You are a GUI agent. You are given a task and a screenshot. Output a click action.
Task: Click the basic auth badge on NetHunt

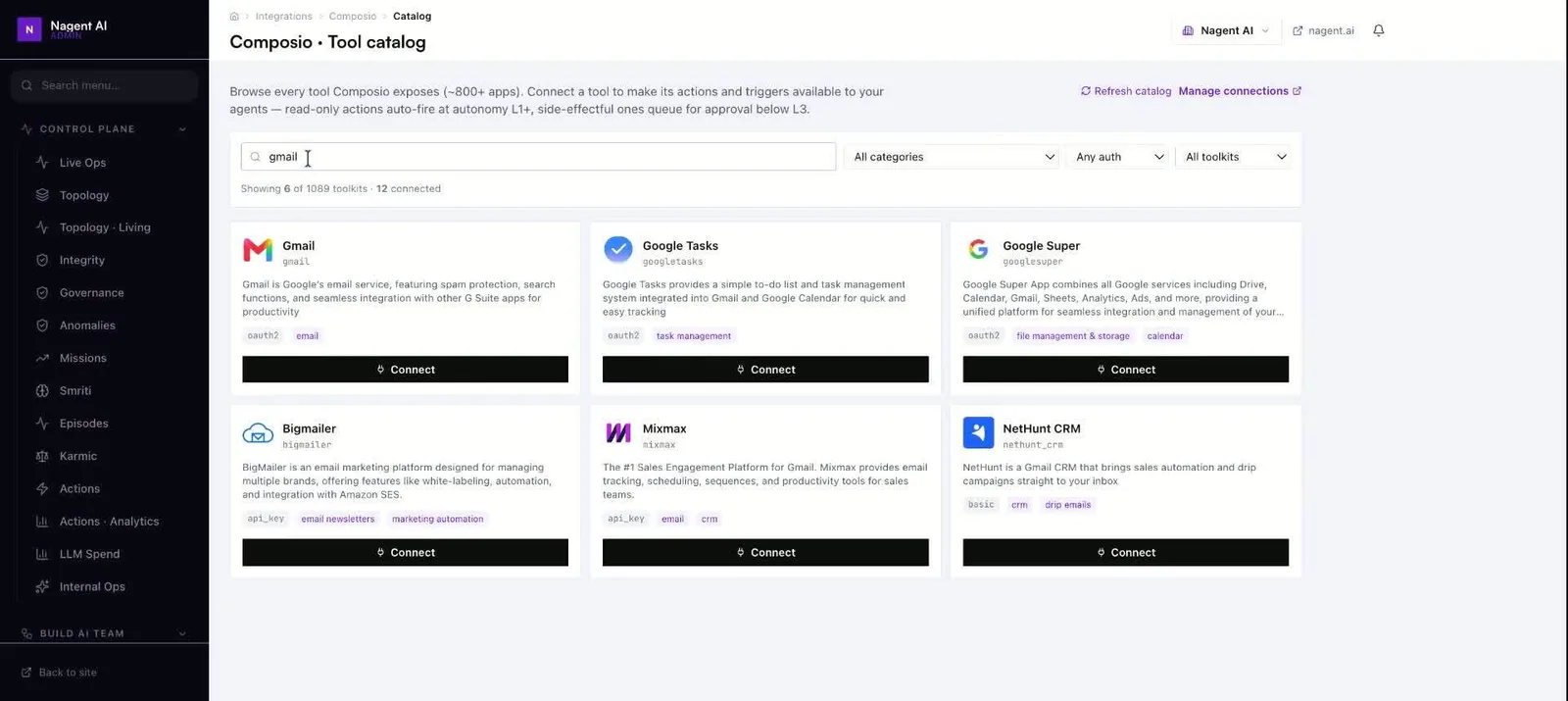tap(981, 505)
